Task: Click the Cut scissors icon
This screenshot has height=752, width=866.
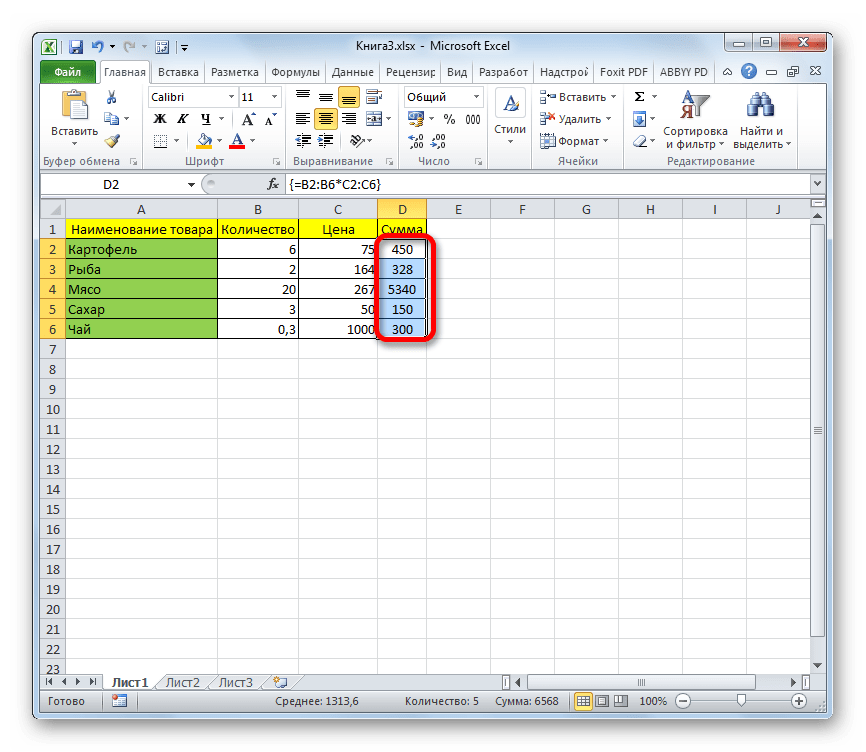Action: click(x=111, y=98)
